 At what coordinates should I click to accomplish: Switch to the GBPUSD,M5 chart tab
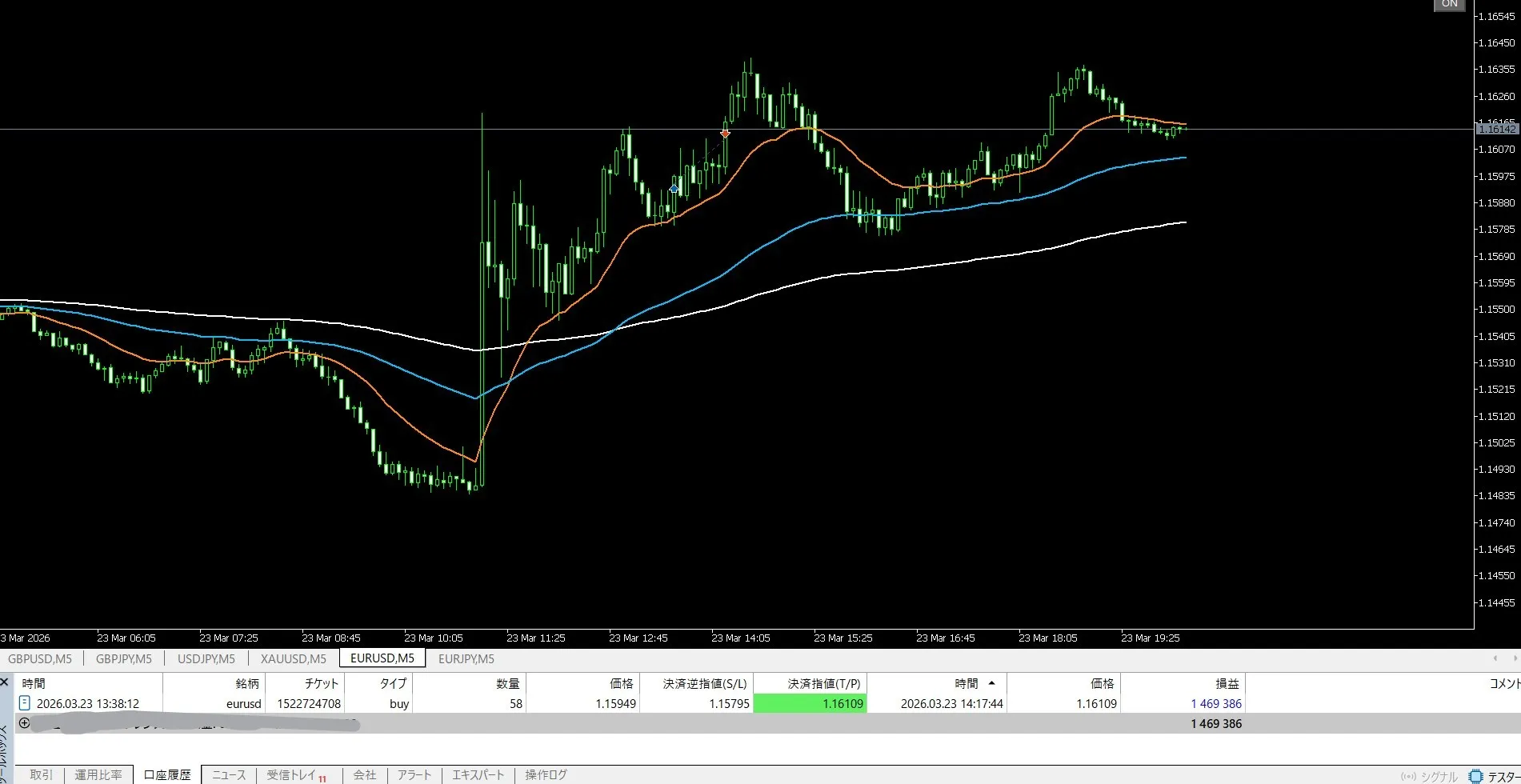coord(40,658)
